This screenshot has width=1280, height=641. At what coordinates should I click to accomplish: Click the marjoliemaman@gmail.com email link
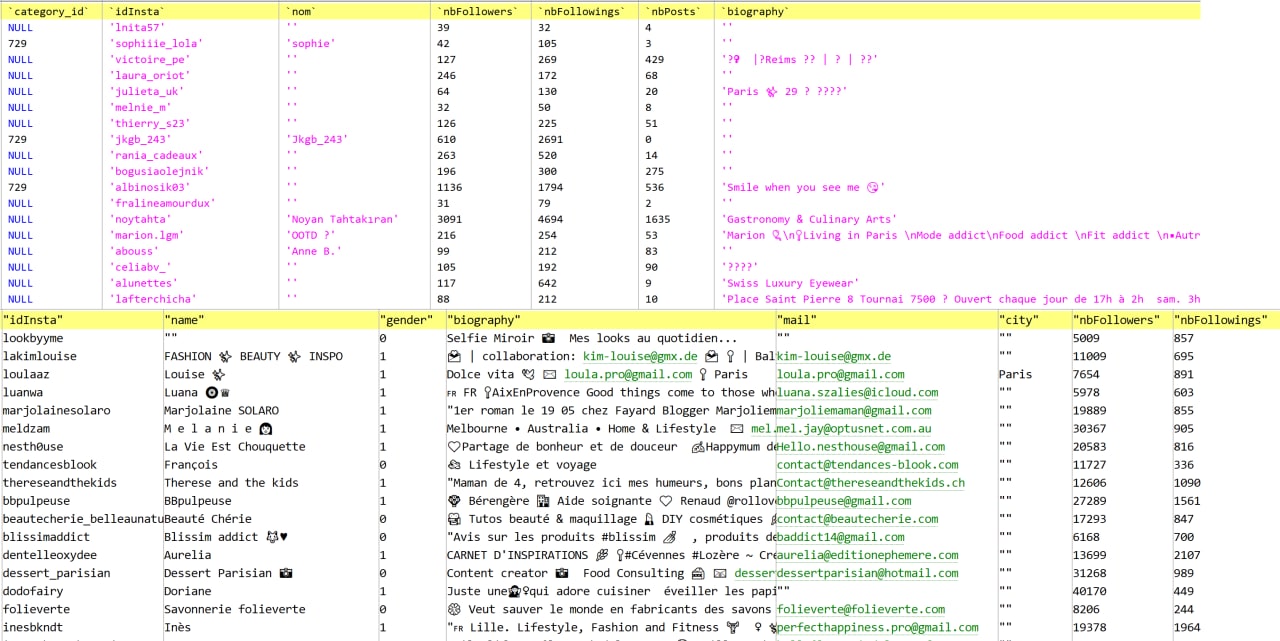pyautogui.click(x=854, y=410)
